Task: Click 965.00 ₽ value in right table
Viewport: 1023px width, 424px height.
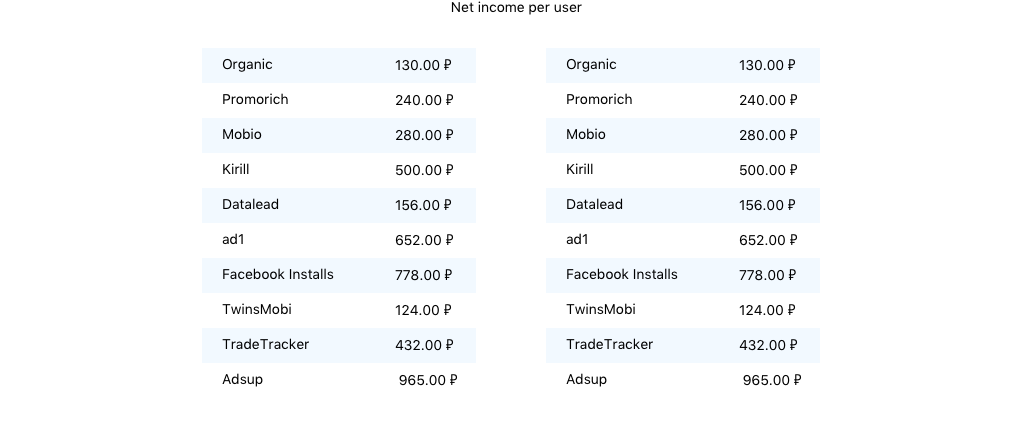Action: (772, 380)
